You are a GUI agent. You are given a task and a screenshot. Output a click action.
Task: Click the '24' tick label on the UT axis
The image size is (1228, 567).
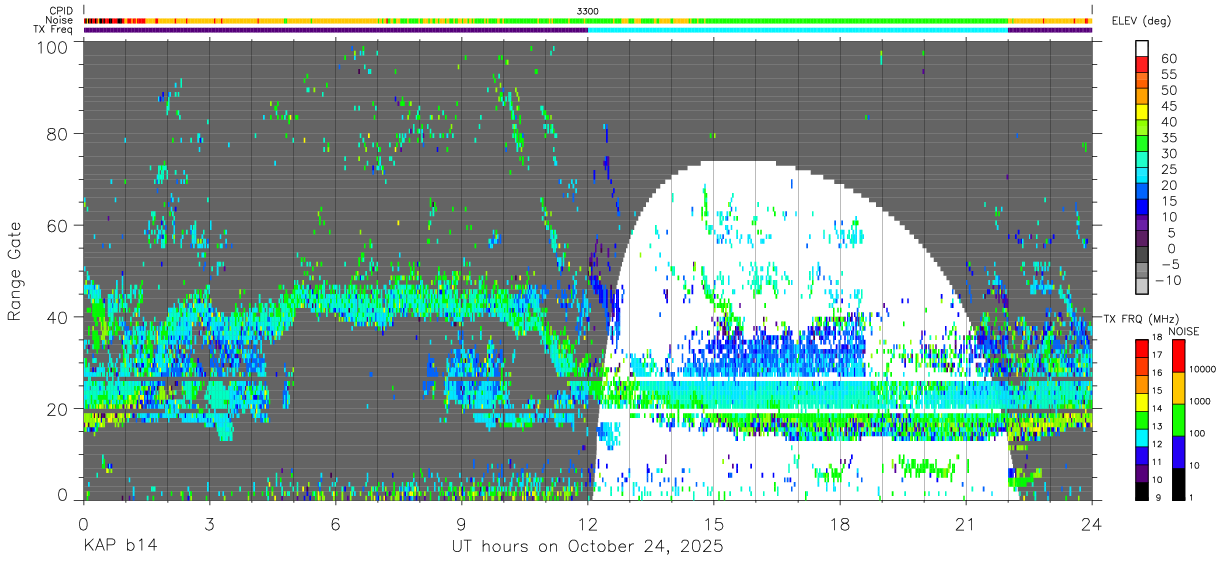pos(1092,524)
